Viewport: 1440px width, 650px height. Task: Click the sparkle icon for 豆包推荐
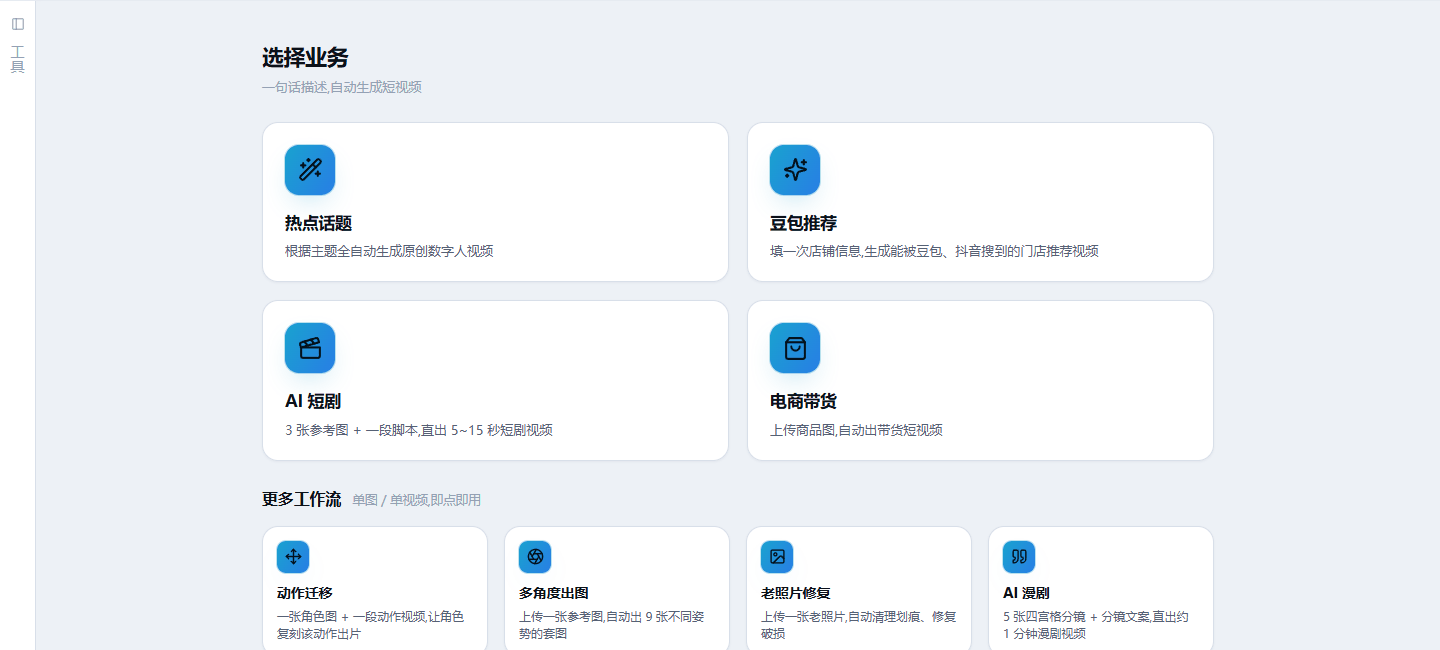[795, 170]
